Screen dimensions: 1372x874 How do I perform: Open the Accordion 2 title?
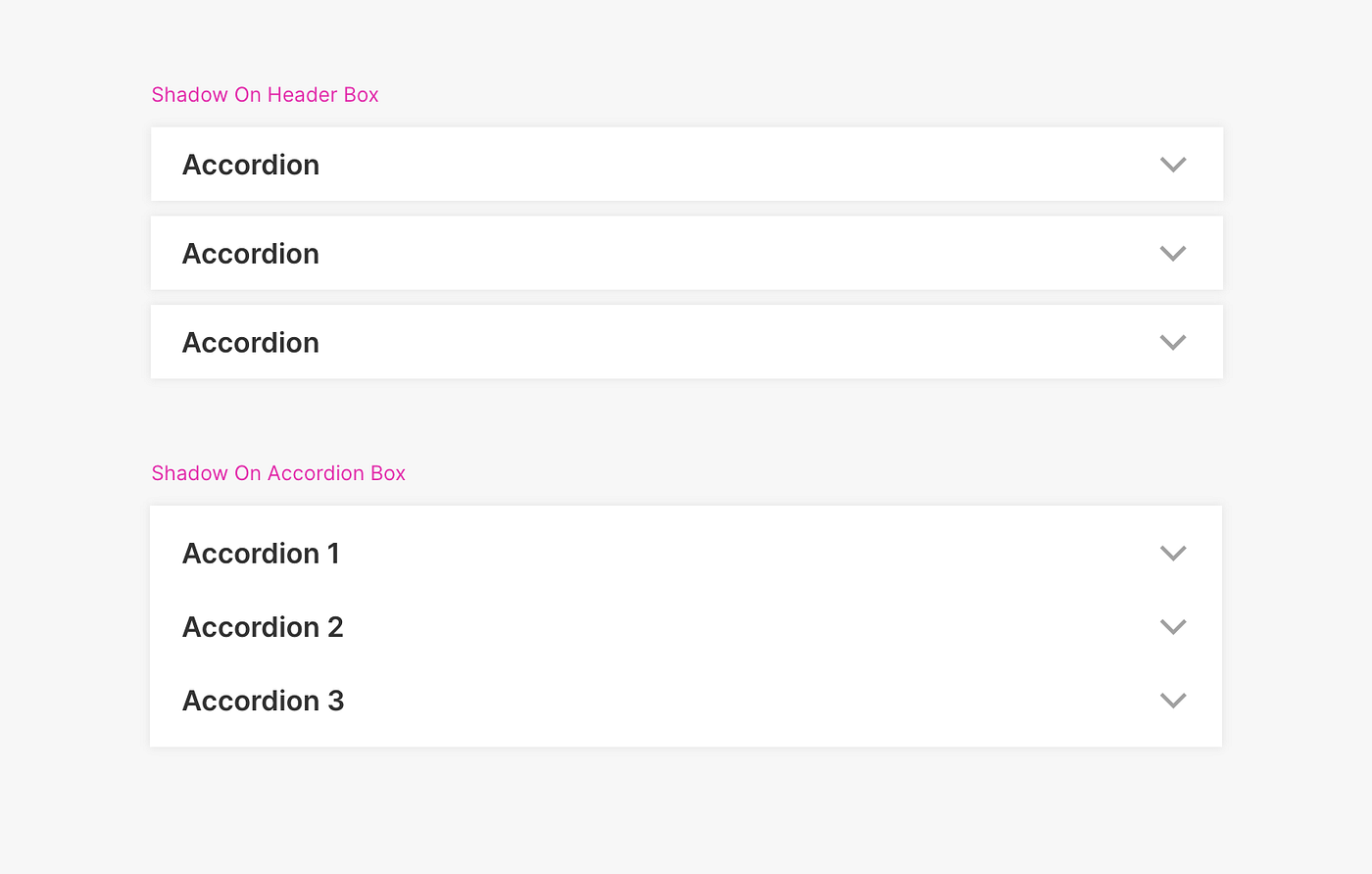(x=263, y=627)
